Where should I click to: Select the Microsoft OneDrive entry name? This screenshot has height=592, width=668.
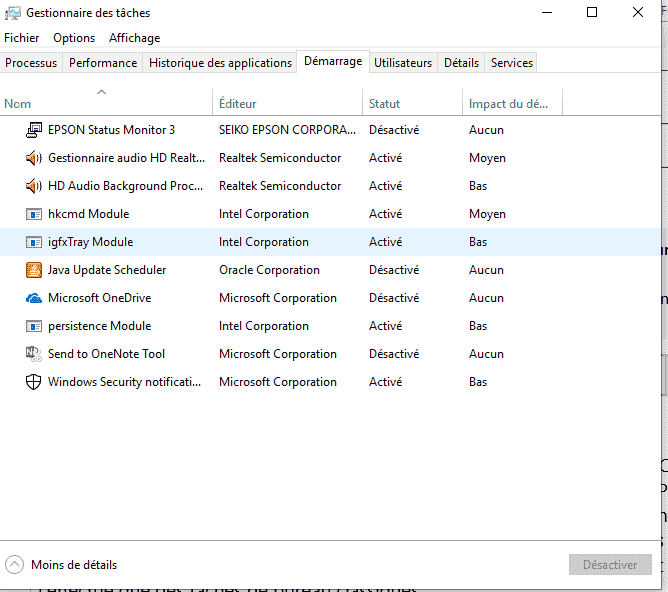[100, 298]
